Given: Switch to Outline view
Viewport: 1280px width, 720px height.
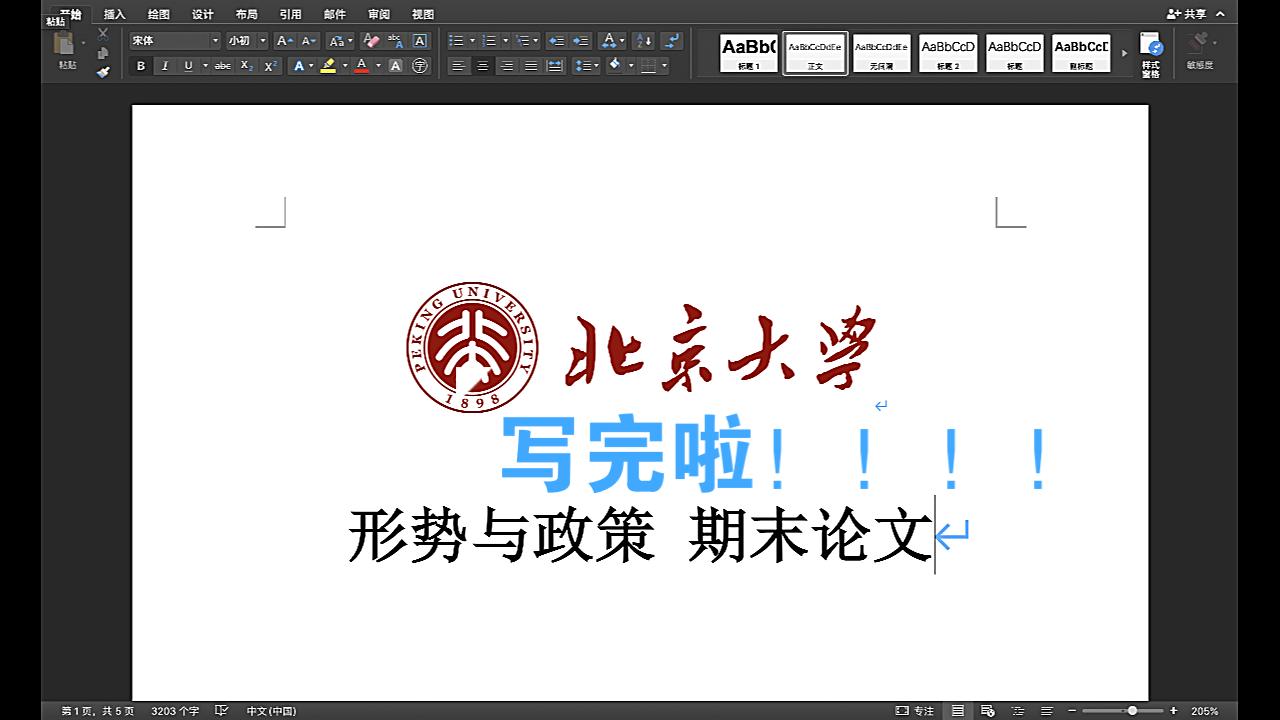Looking at the screenshot, I should [x=1018, y=711].
